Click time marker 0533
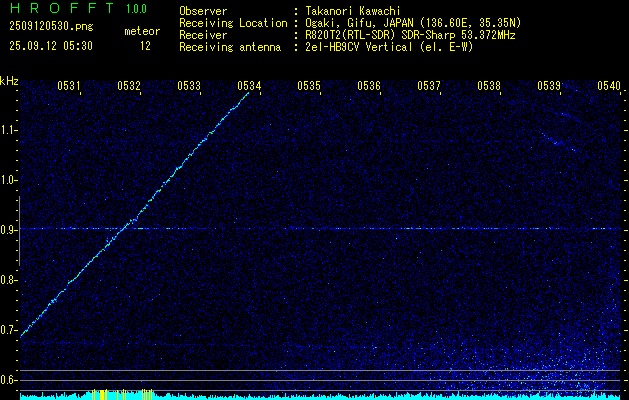 point(189,85)
